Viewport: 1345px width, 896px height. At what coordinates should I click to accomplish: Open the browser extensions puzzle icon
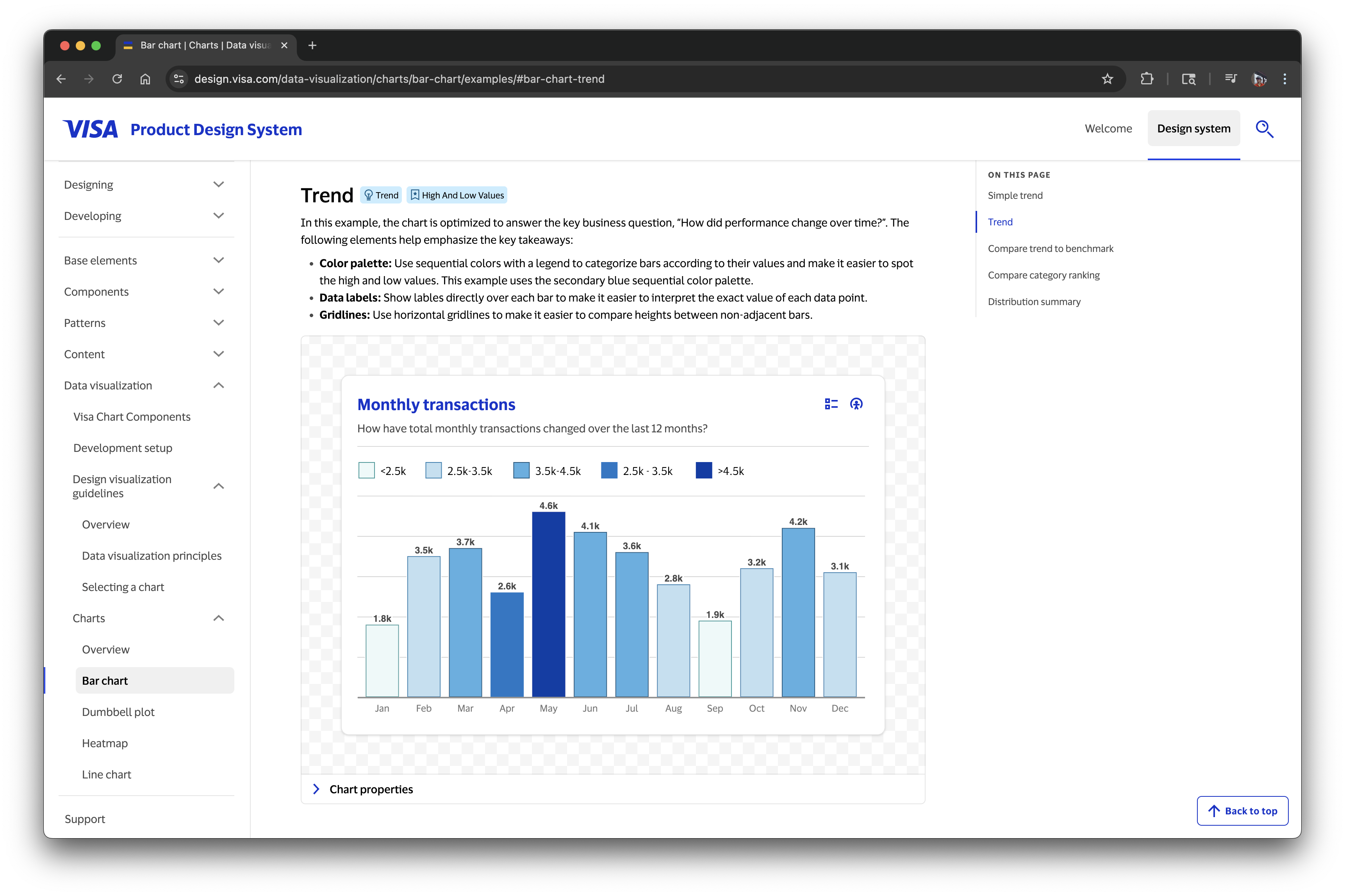1146,79
